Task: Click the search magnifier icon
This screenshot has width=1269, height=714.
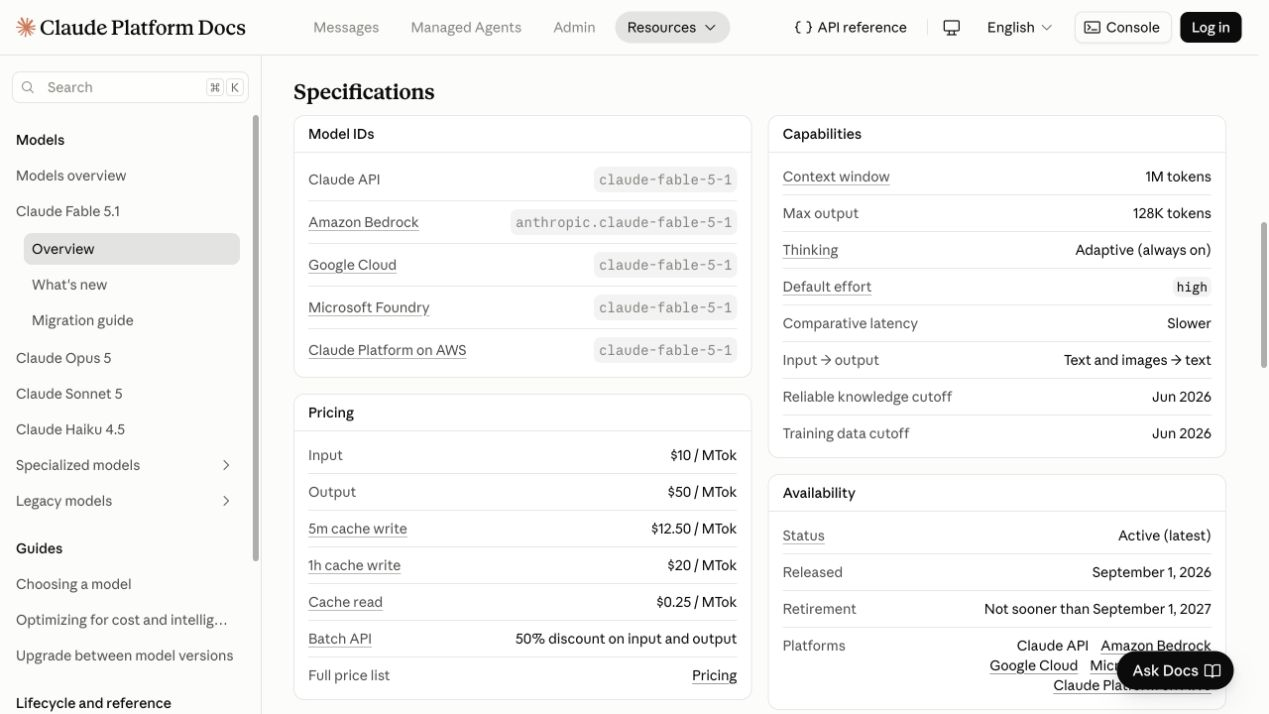Action: pyautogui.click(x=28, y=87)
